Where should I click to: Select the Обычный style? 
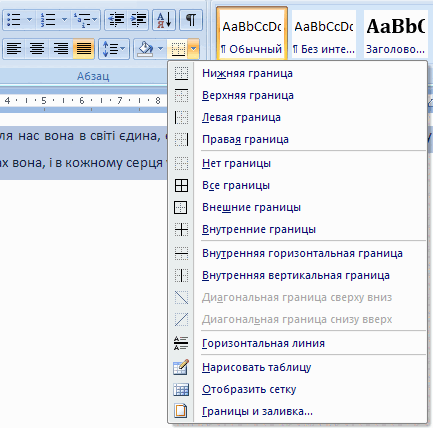tap(252, 33)
